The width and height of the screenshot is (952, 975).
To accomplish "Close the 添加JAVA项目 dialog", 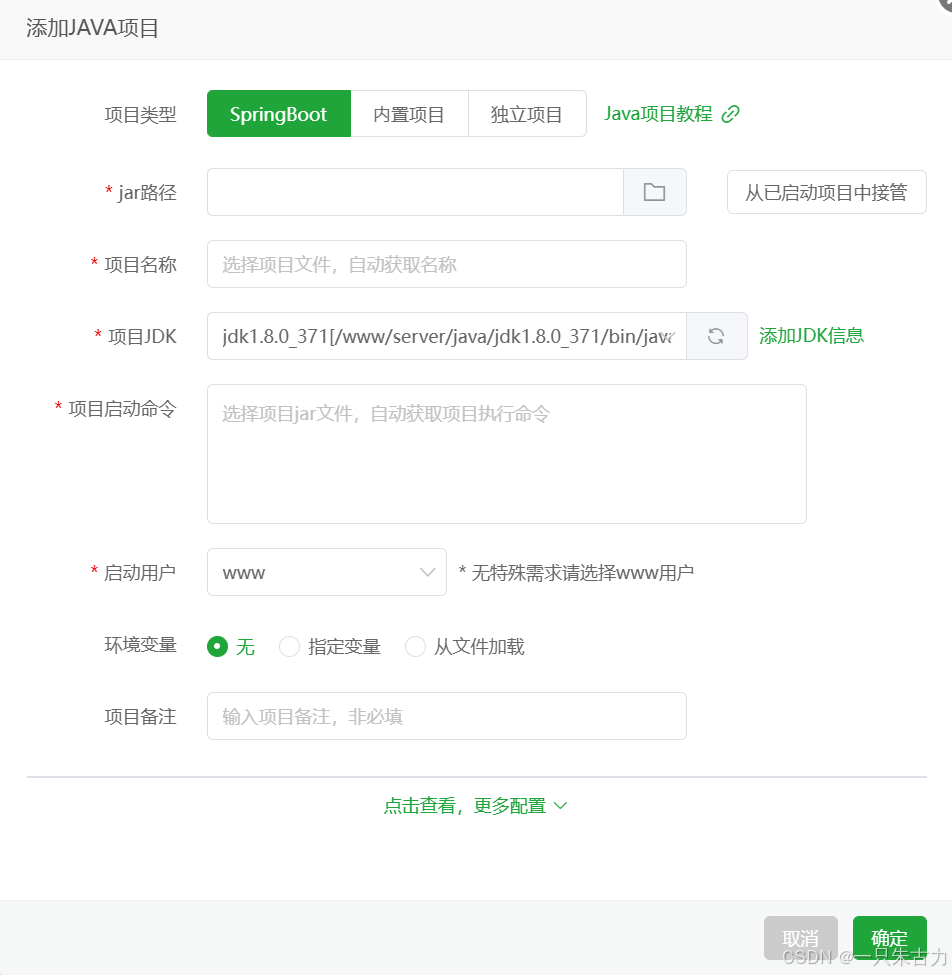I will pyautogui.click(x=946, y=4).
